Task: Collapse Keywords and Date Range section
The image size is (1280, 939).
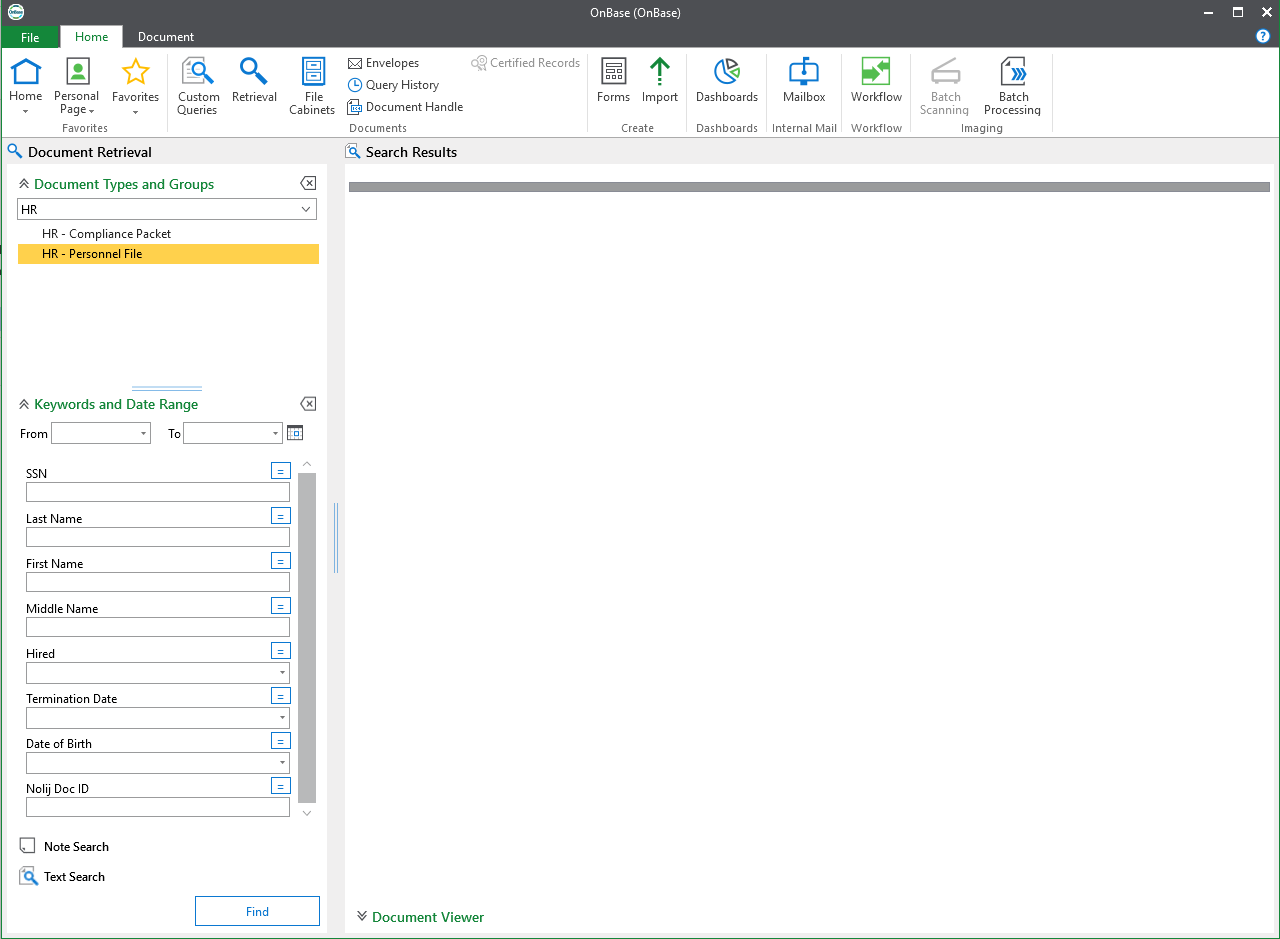Action: pos(24,404)
